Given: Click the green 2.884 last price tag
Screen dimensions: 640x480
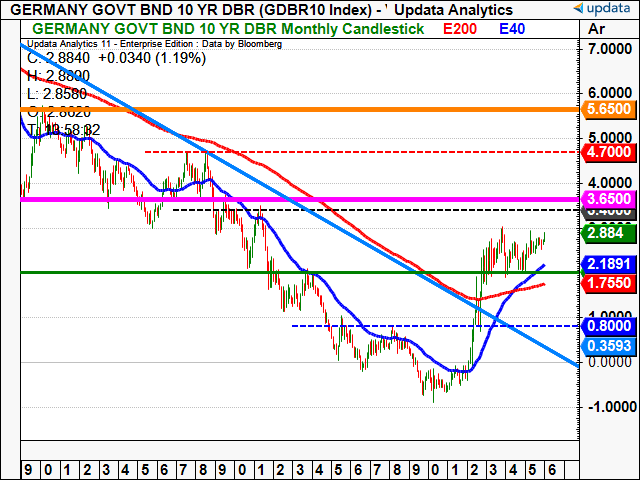Looking at the screenshot, I should [x=606, y=233].
